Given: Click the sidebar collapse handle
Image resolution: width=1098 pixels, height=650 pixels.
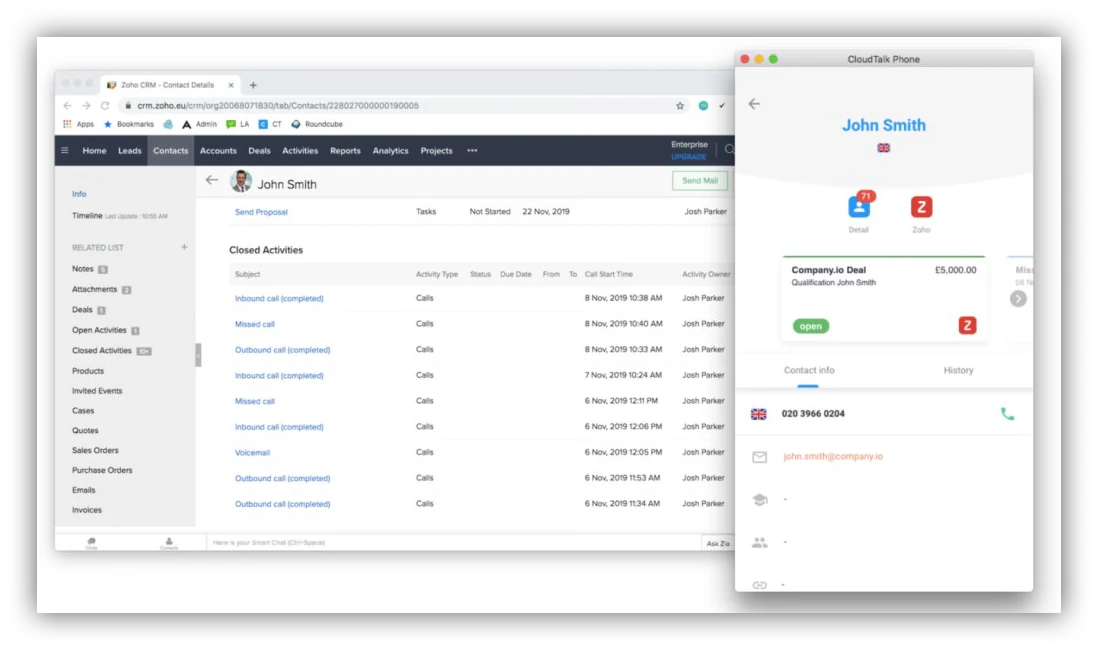Looking at the screenshot, I should point(198,354).
